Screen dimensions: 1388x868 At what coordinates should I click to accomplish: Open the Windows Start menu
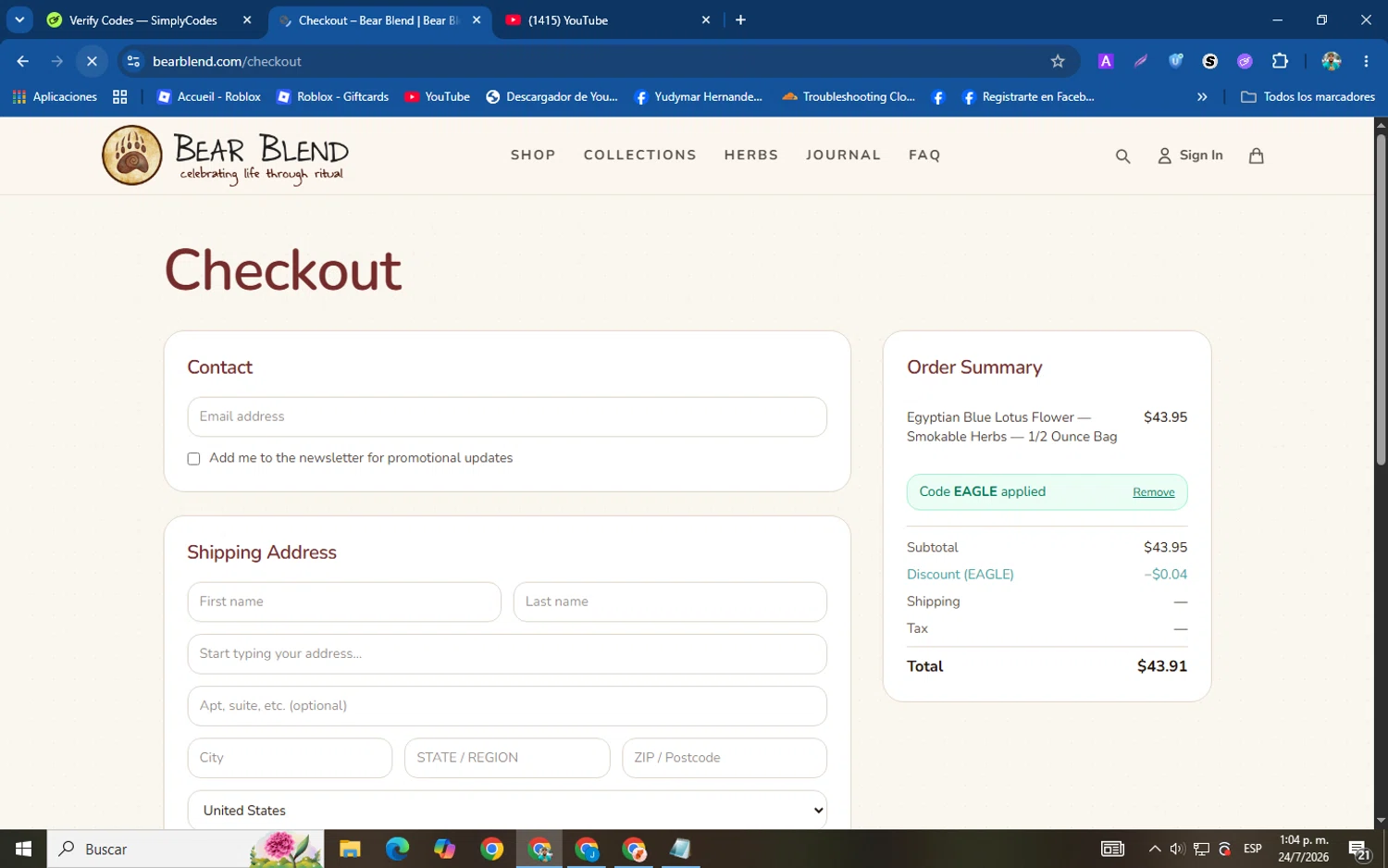click(24, 849)
